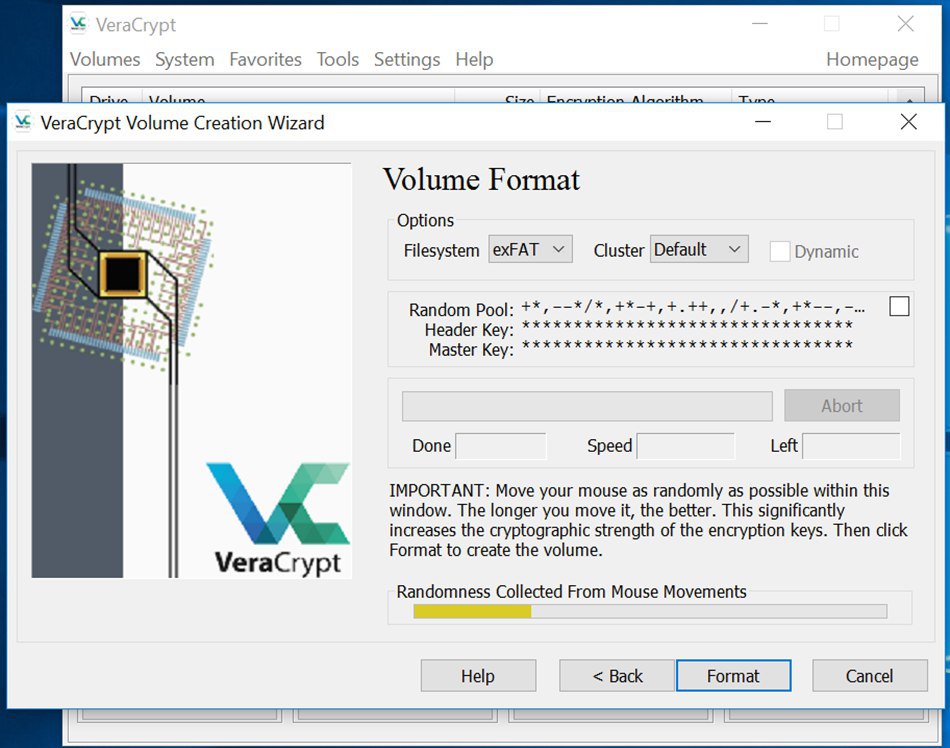Go to previous step with Back button
Screen dimensions: 950x748
coord(617,676)
